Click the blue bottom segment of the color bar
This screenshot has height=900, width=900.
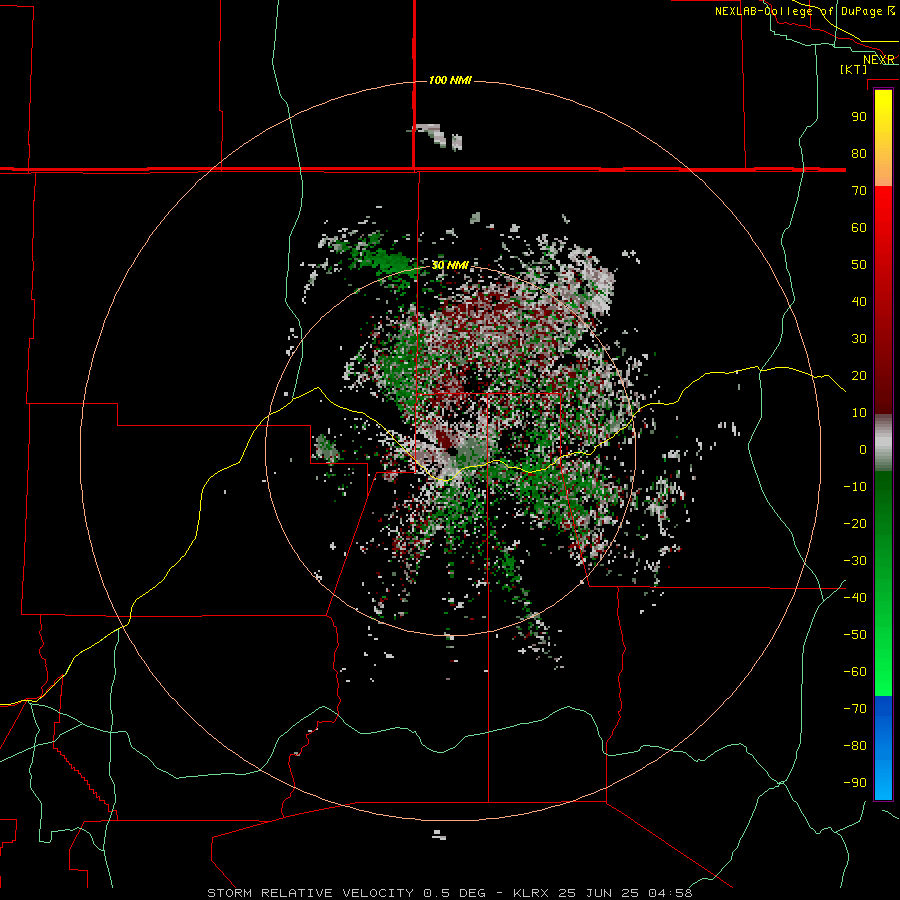pyautogui.click(x=883, y=748)
